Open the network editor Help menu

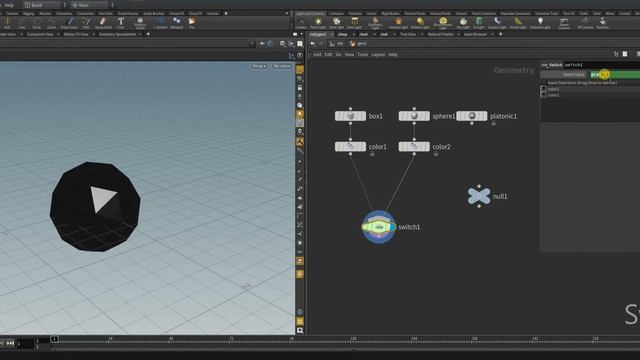(393, 54)
